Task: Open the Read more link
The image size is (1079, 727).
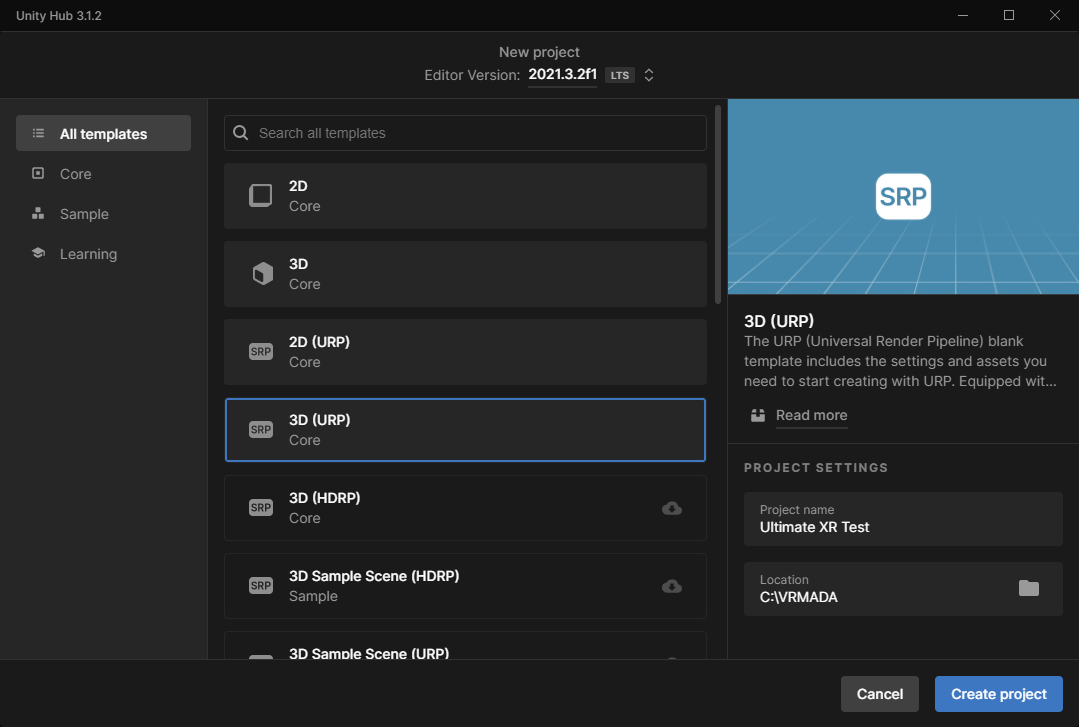Action: point(811,415)
